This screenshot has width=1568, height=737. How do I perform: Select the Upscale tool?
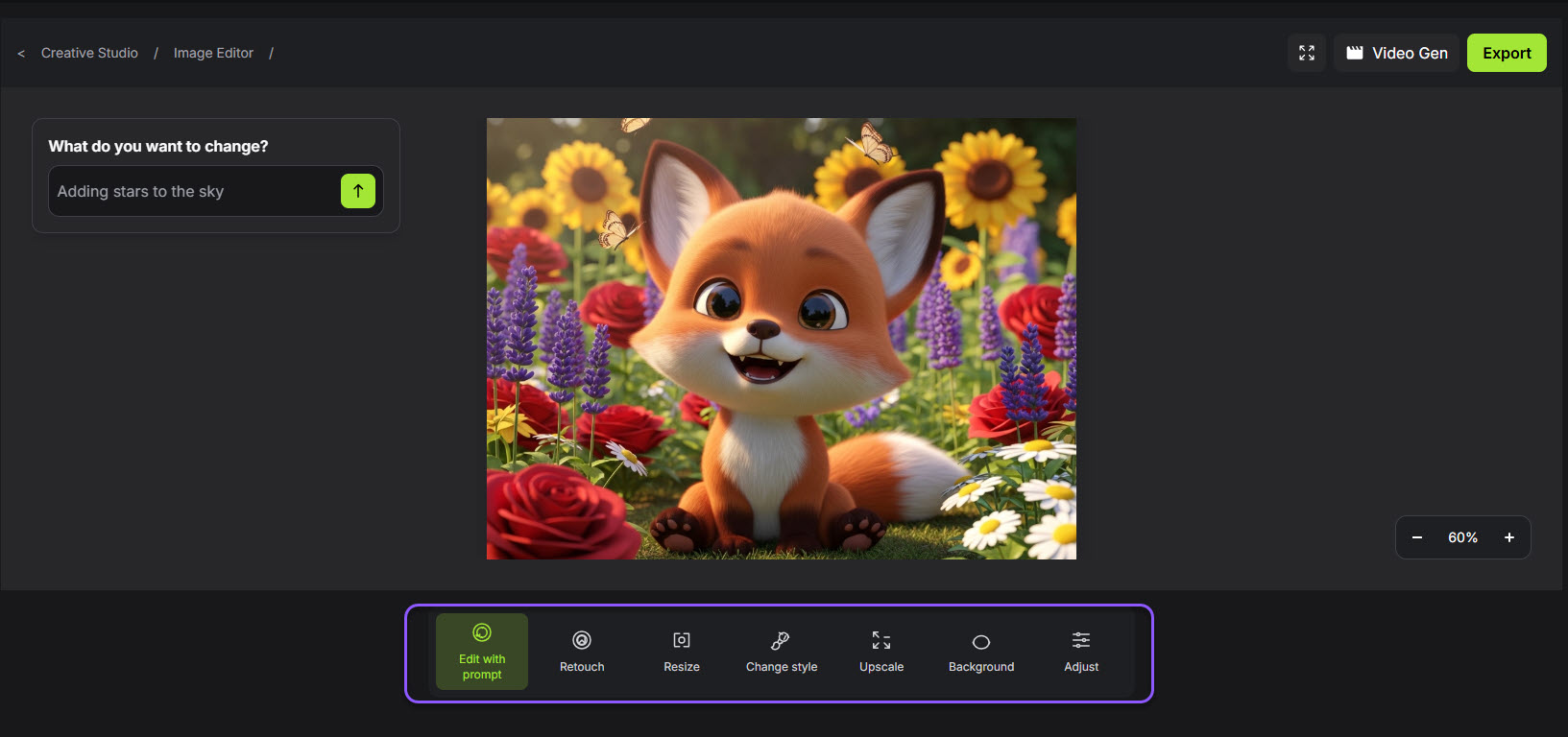(881, 652)
